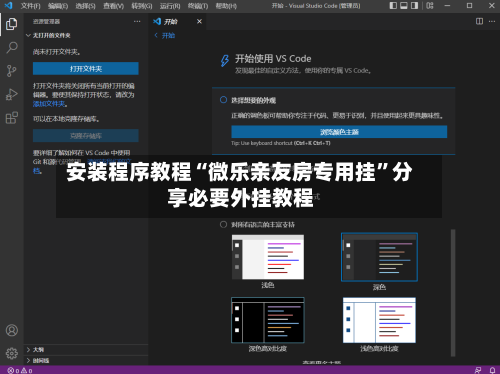Toggle secondary sidebar layout icon

click(x=414, y=6)
